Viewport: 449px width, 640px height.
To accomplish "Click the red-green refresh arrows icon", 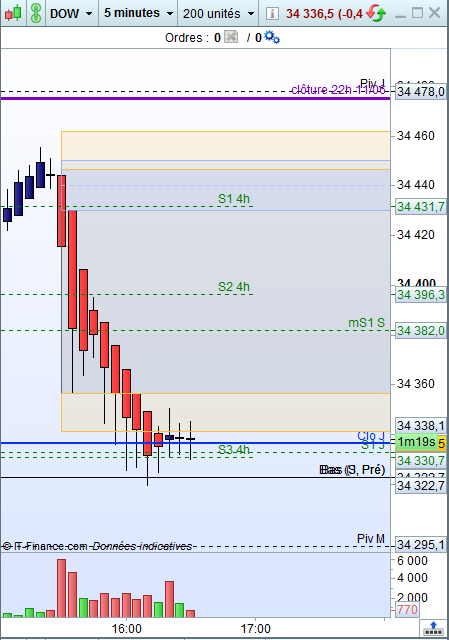I will [x=376, y=13].
